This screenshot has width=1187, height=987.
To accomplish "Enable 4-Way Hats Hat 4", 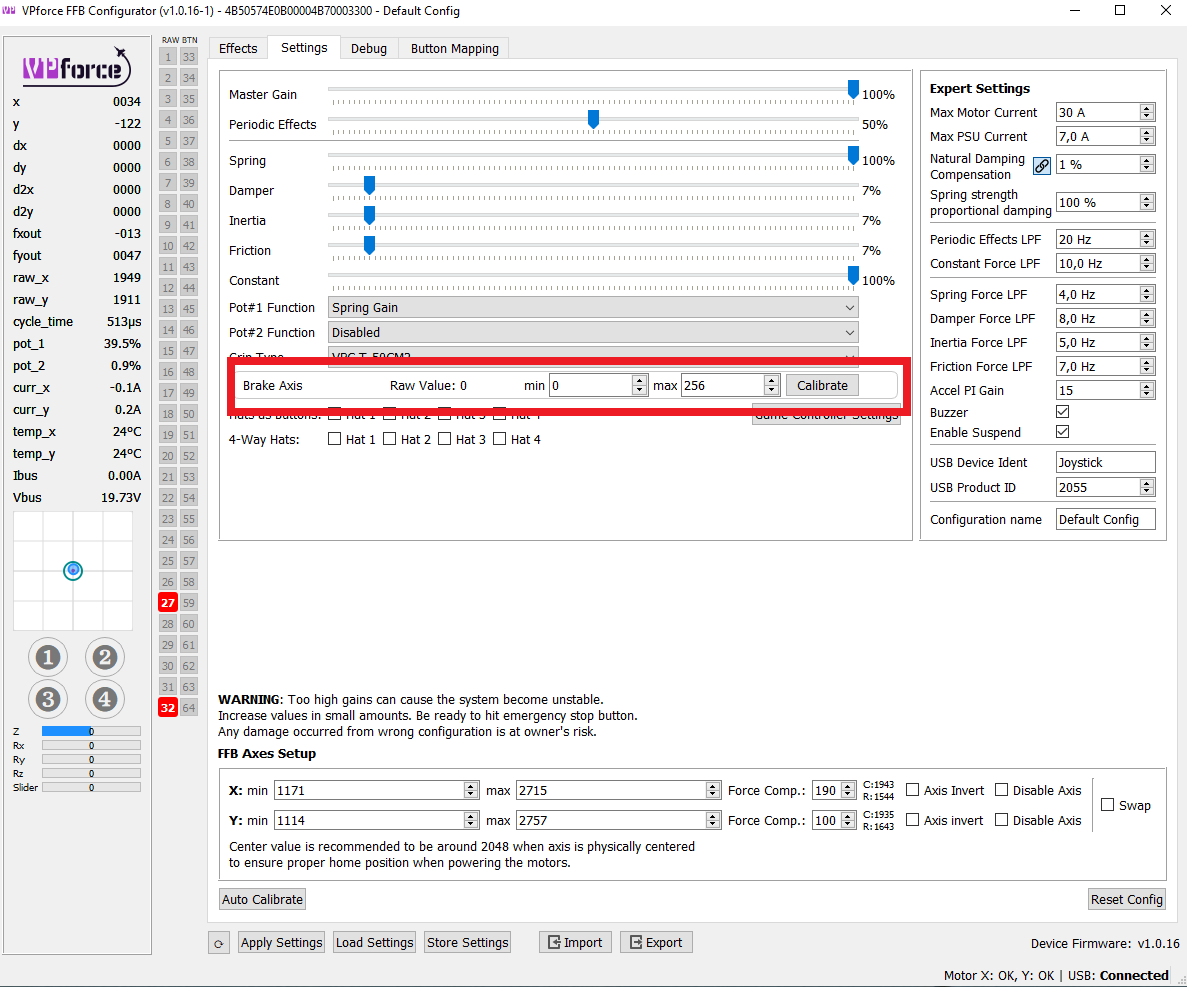I will [500, 439].
